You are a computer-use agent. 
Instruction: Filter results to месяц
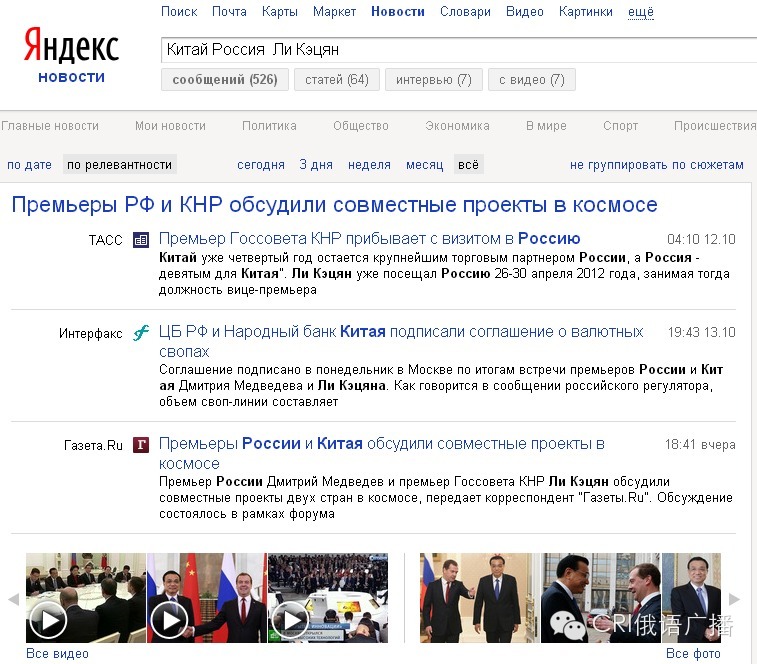point(424,165)
